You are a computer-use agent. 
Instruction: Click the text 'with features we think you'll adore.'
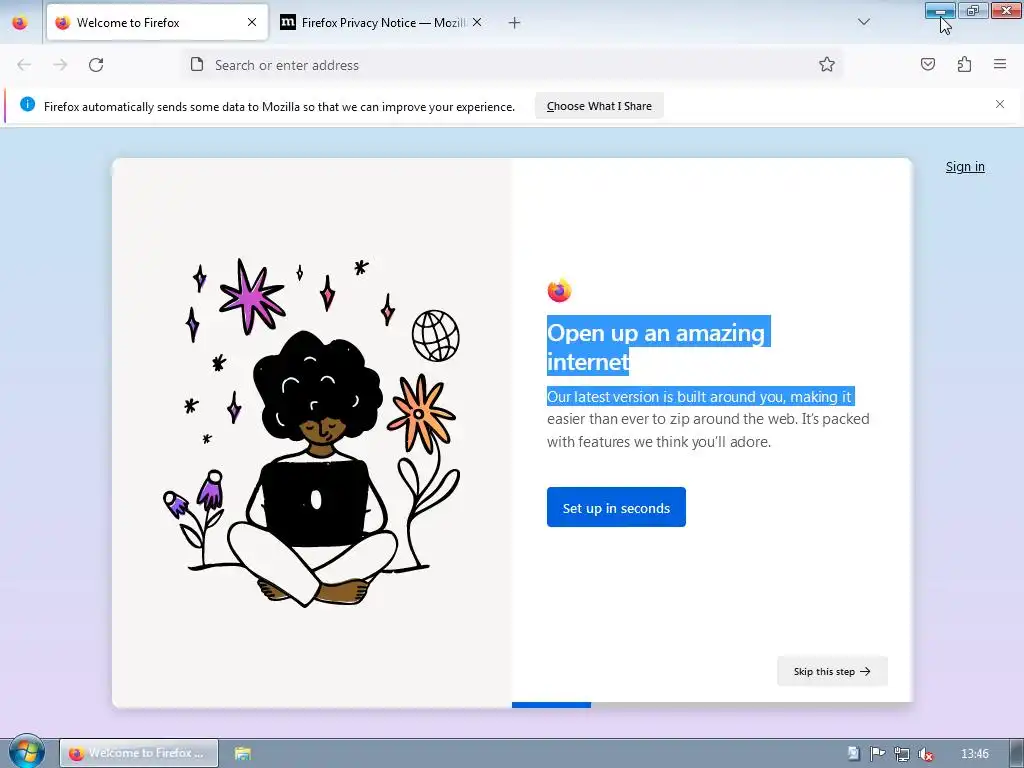659,442
